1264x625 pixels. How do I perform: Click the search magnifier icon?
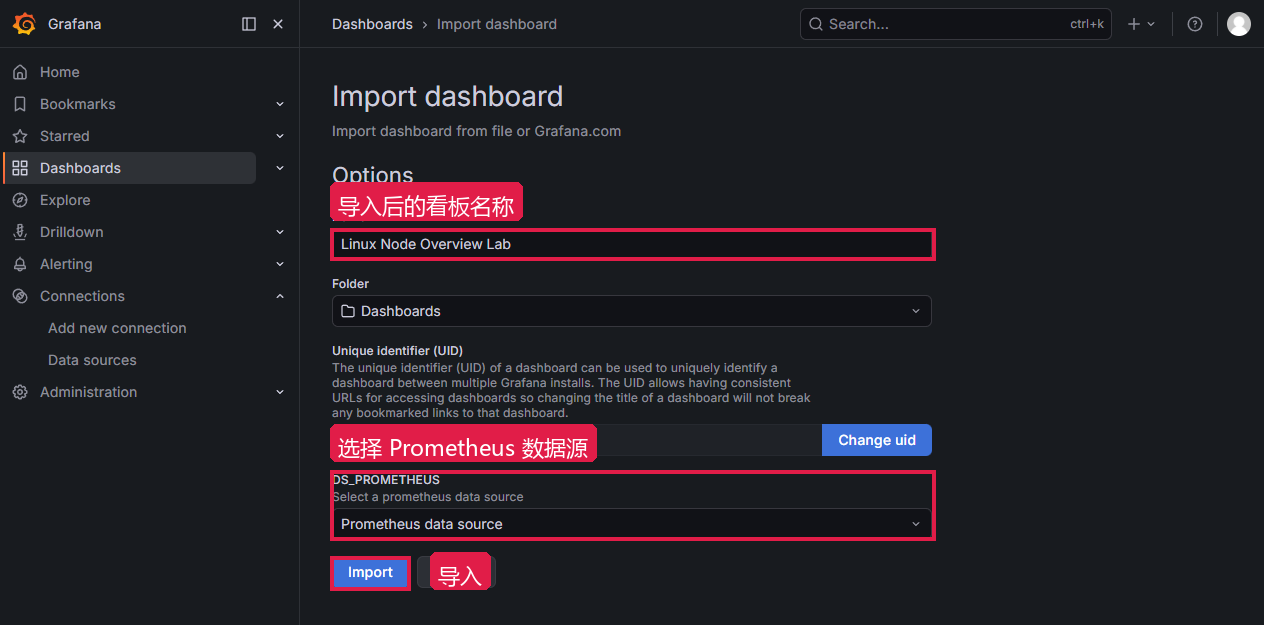click(x=816, y=24)
